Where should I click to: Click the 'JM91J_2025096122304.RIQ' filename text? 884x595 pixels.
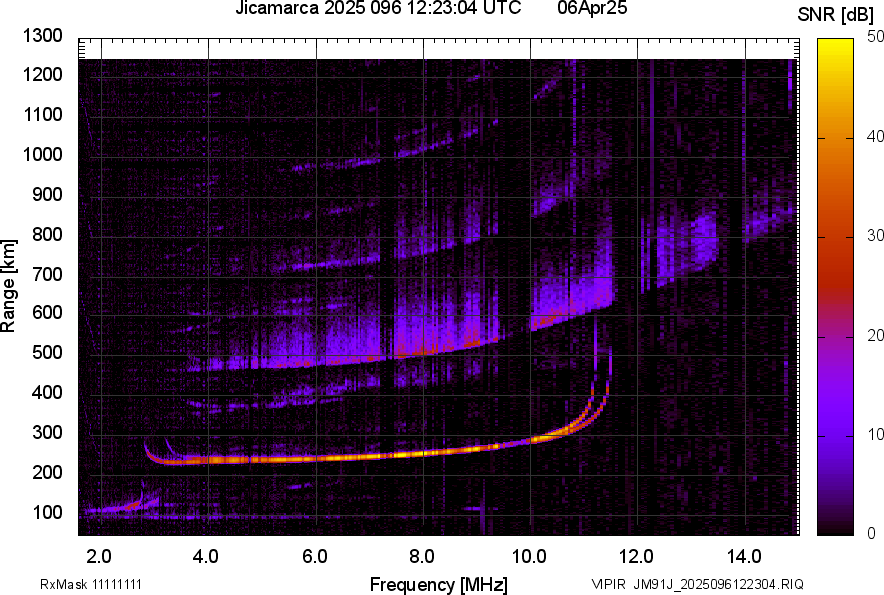click(x=718, y=584)
